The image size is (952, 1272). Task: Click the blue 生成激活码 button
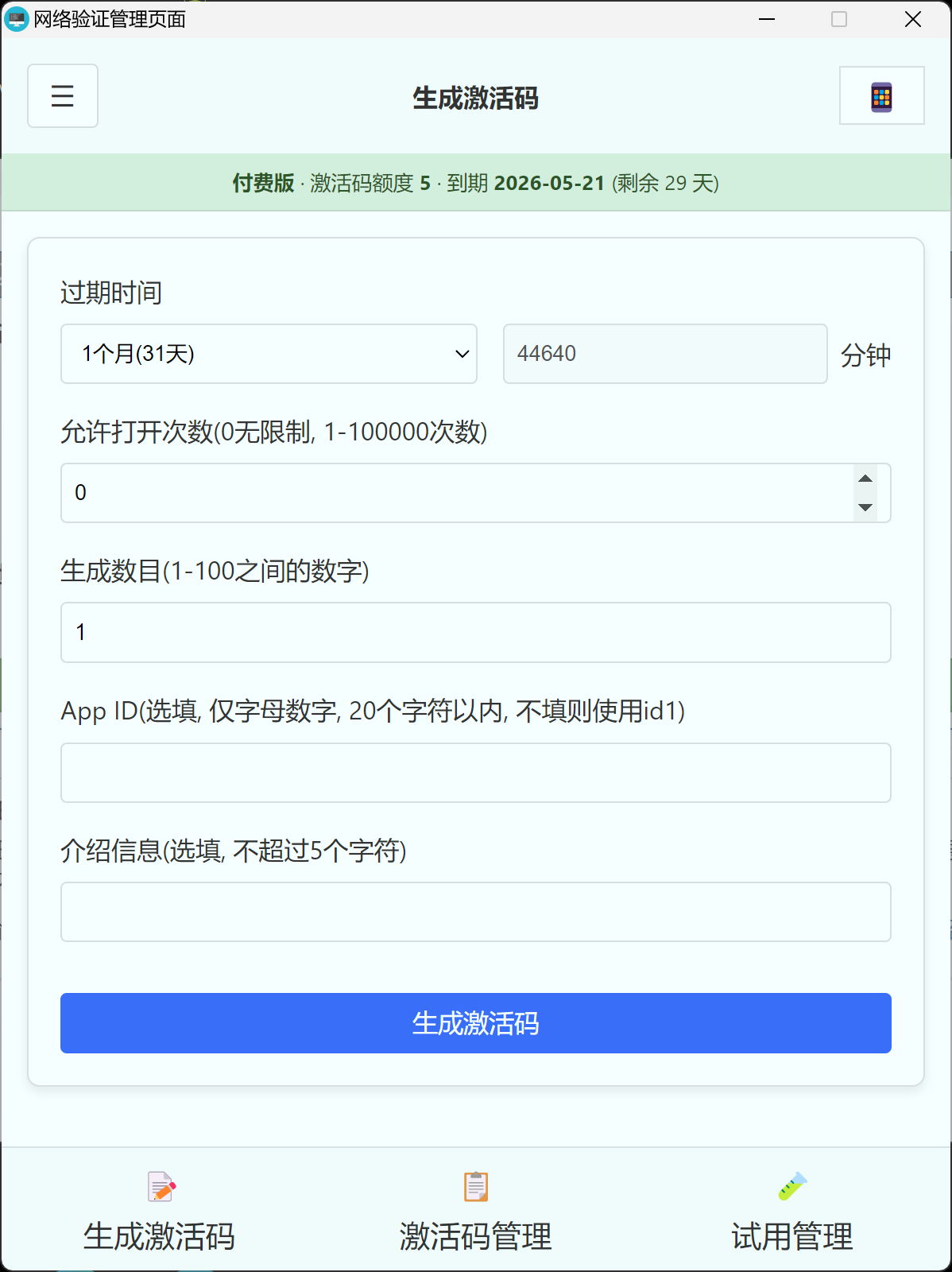(476, 1023)
